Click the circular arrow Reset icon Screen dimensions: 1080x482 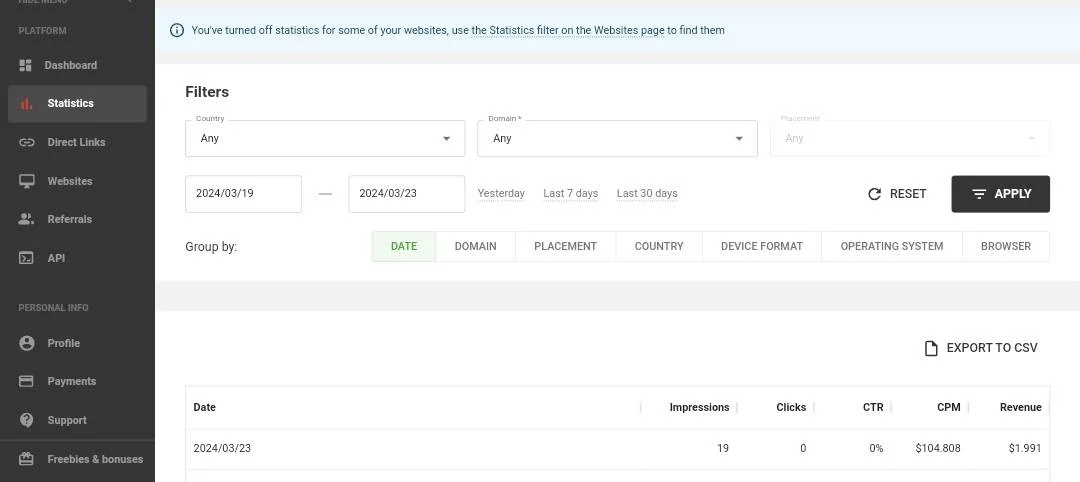coord(875,194)
